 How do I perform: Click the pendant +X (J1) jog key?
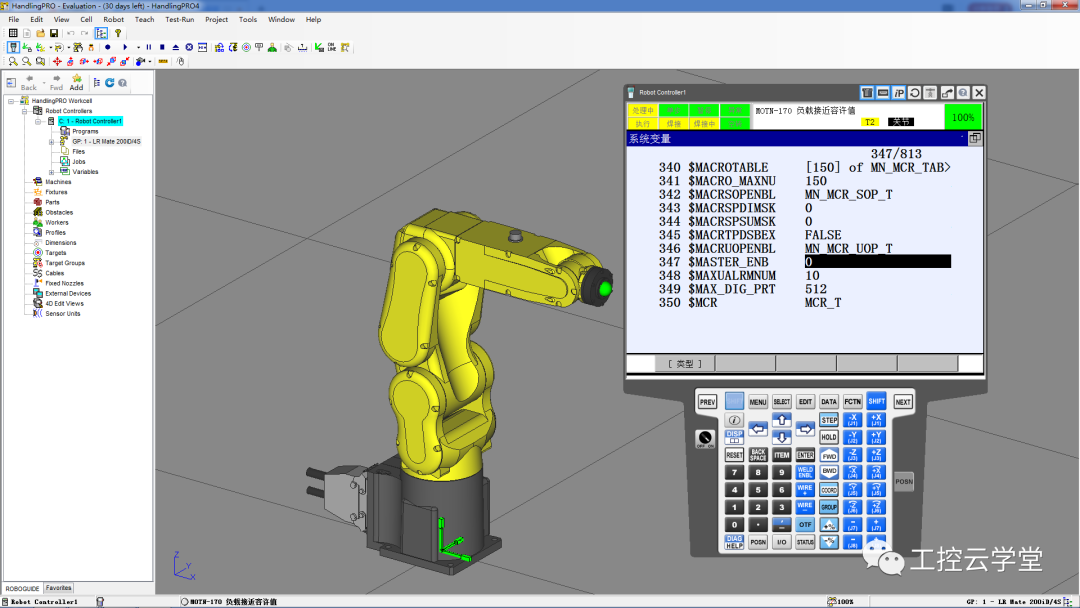coord(876,420)
